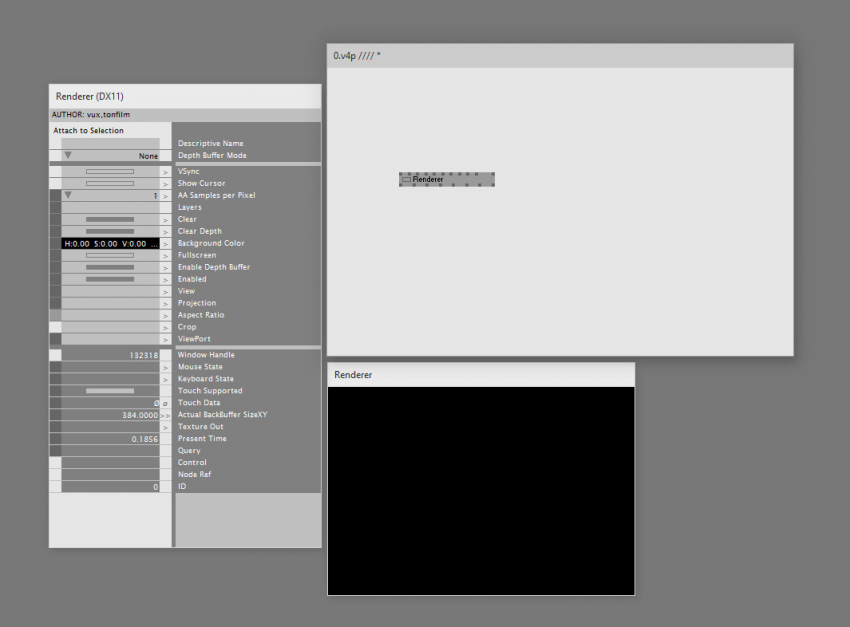Image resolution: width=850 pixels, height=627 pixels.
Task: Click the spread arrow icon beside VSync
Action: pyautogui.click(x=166, y=172)
